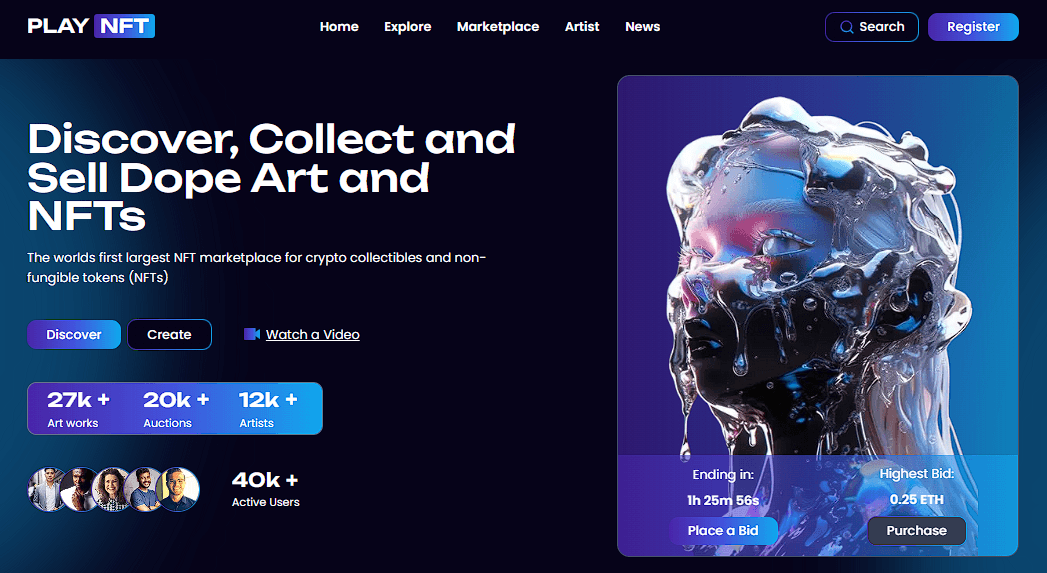Select the middle woman's avatar

pos(112,490)
